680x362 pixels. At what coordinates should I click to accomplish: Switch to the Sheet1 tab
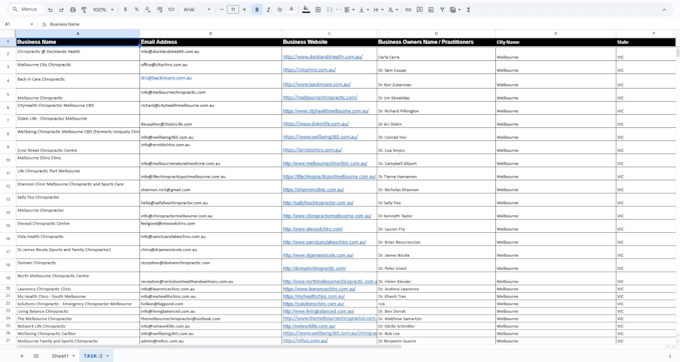60,356
